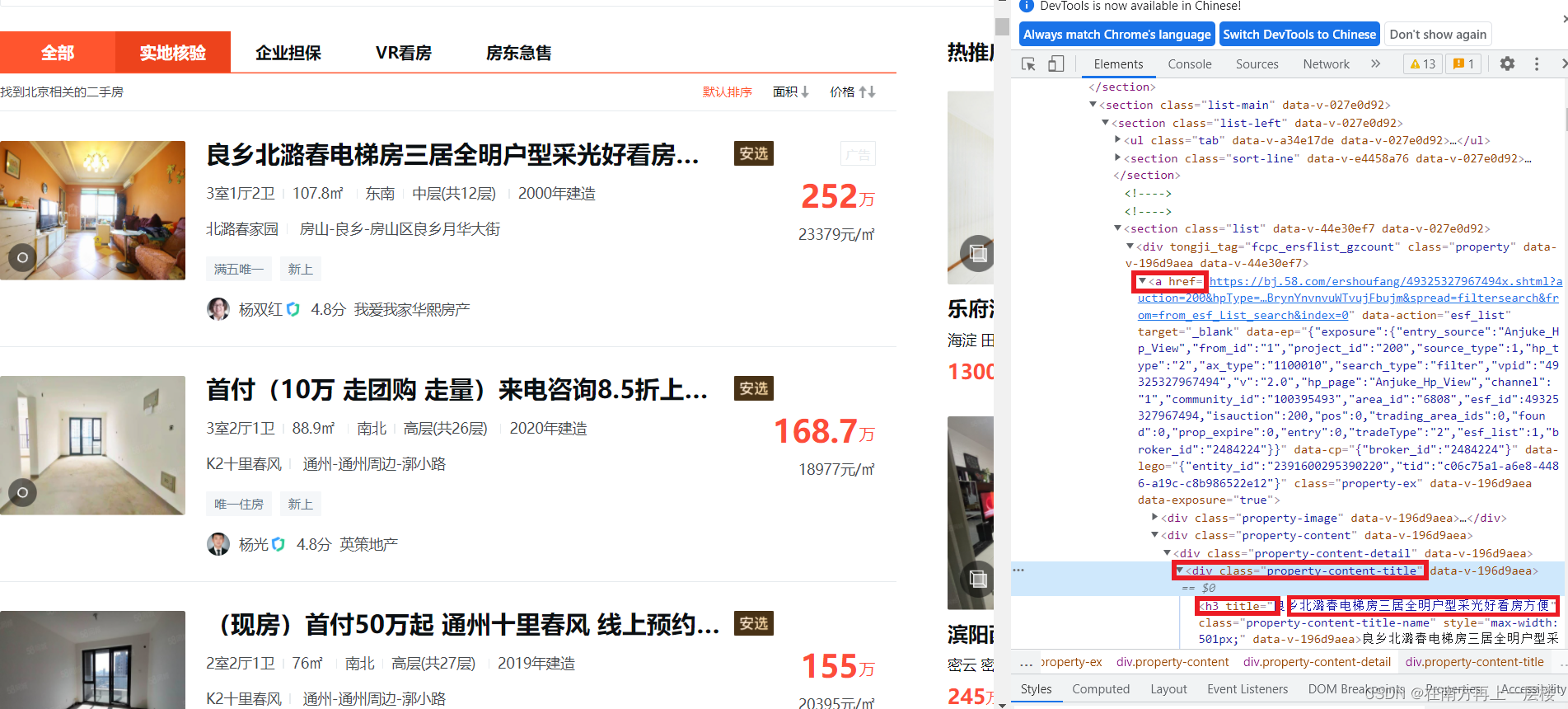This screenshot has height=709, width=1568.
Task: Collapse the section class="list" node
Action: tap(1118, 228)
